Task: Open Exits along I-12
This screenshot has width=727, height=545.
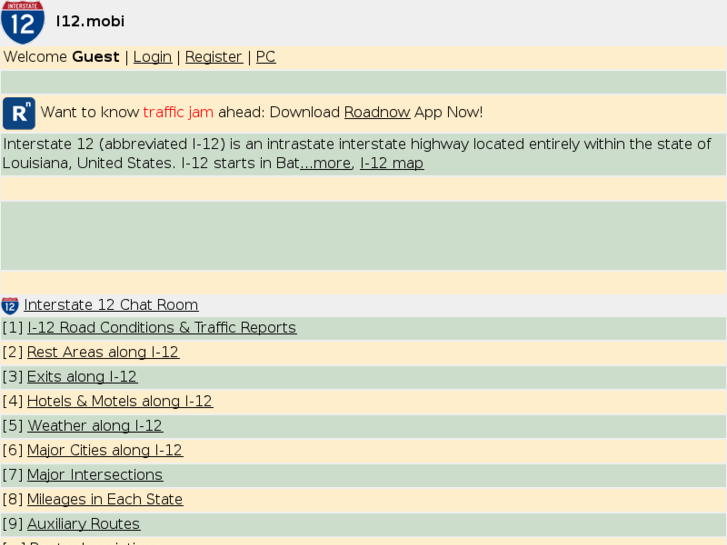Action: 82,377
